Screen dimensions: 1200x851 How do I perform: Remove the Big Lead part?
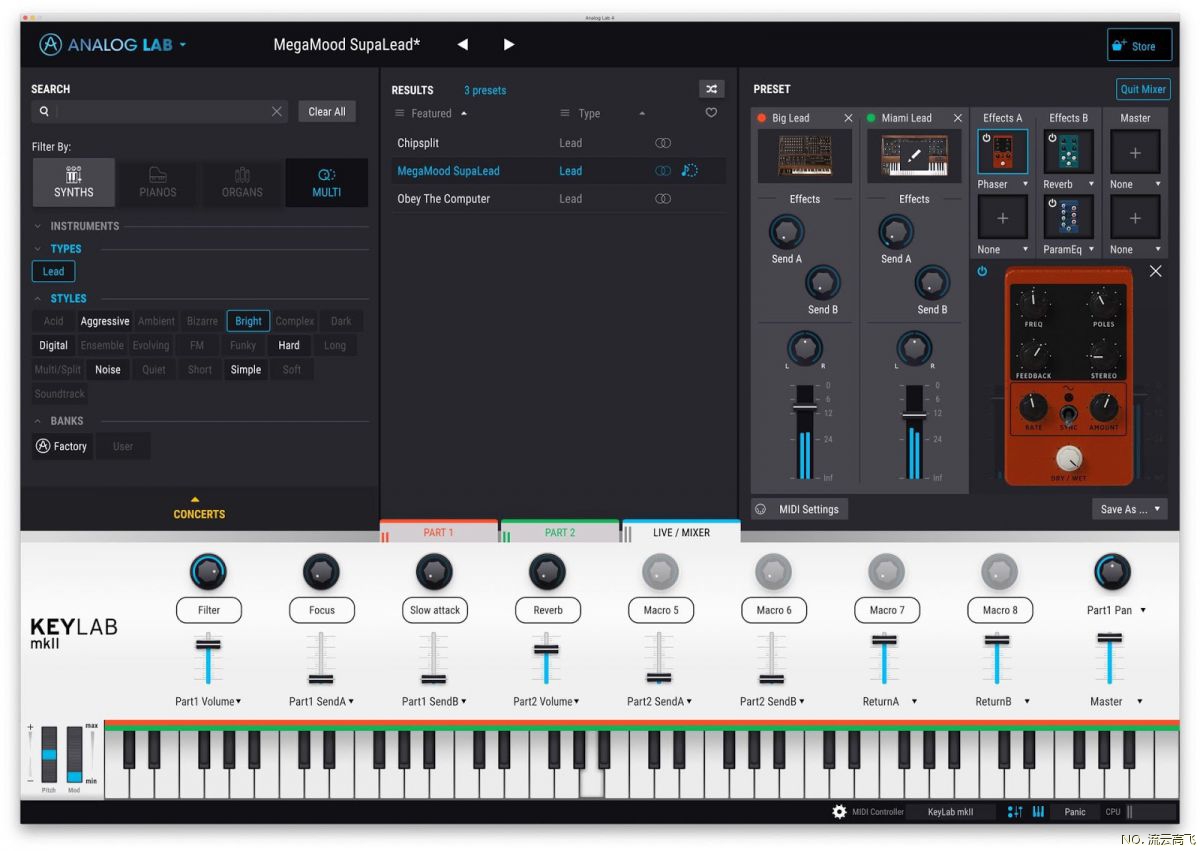coord(848,118)
